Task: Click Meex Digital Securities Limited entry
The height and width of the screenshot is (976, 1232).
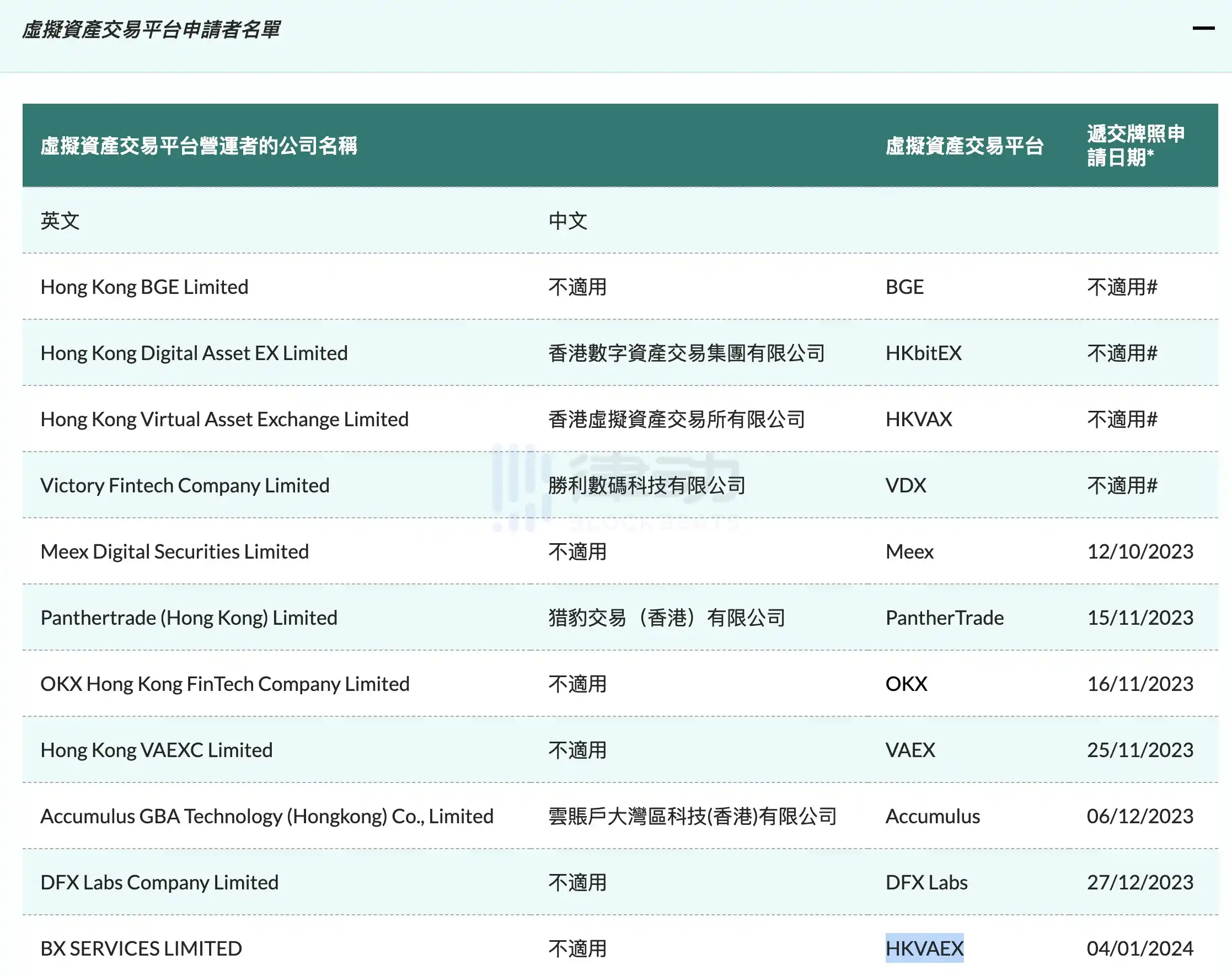Action: pos(174,552)
